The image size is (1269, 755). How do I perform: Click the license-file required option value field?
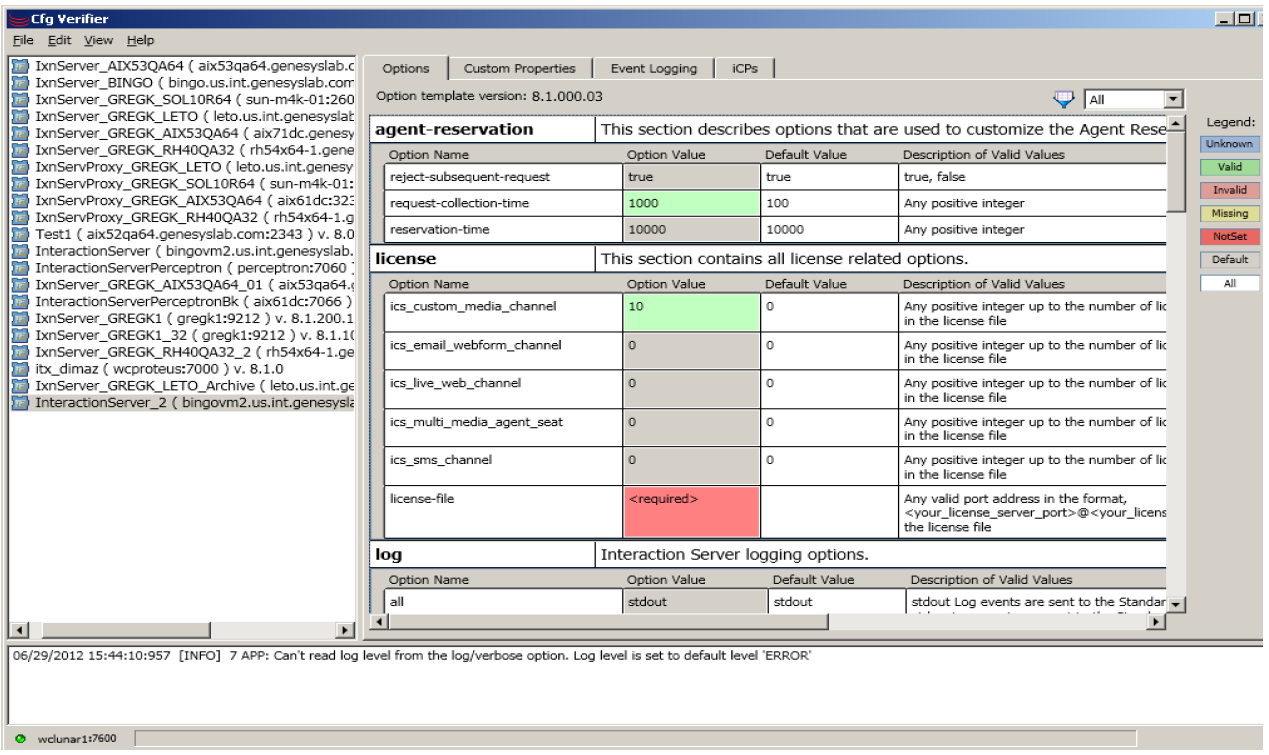click(690, 511)
